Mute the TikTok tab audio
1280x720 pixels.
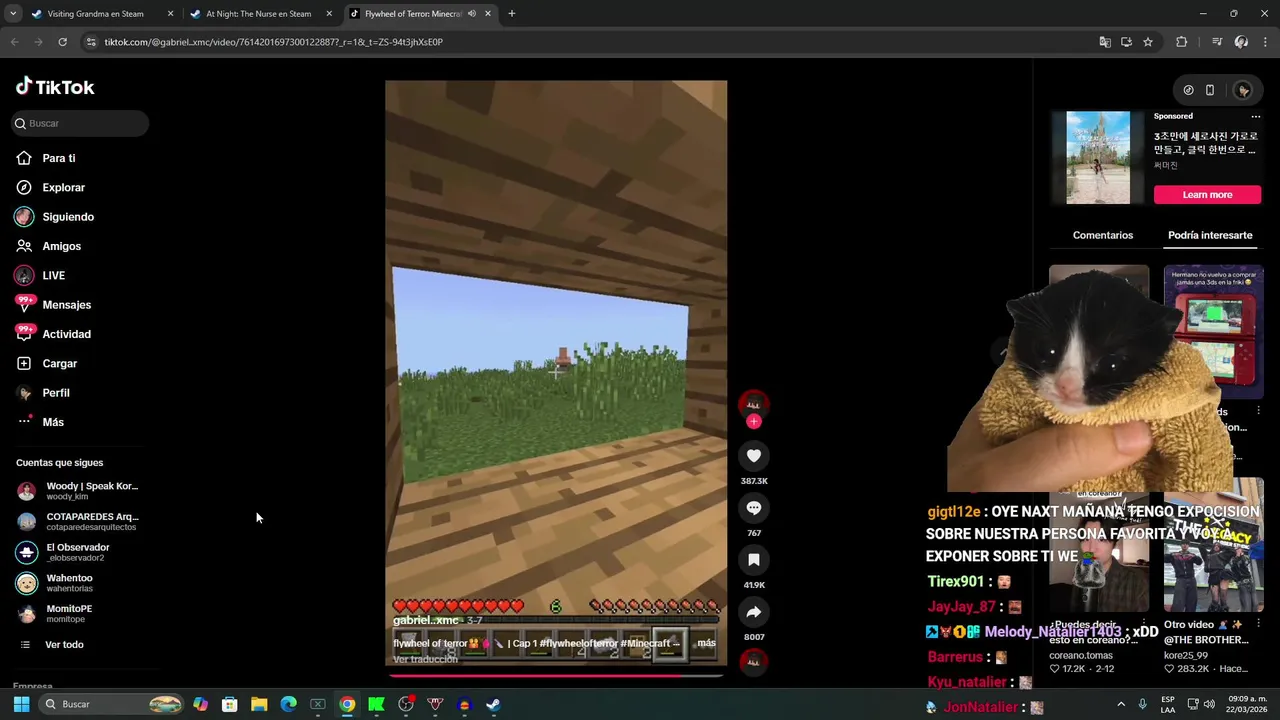(x=472, y=14)
